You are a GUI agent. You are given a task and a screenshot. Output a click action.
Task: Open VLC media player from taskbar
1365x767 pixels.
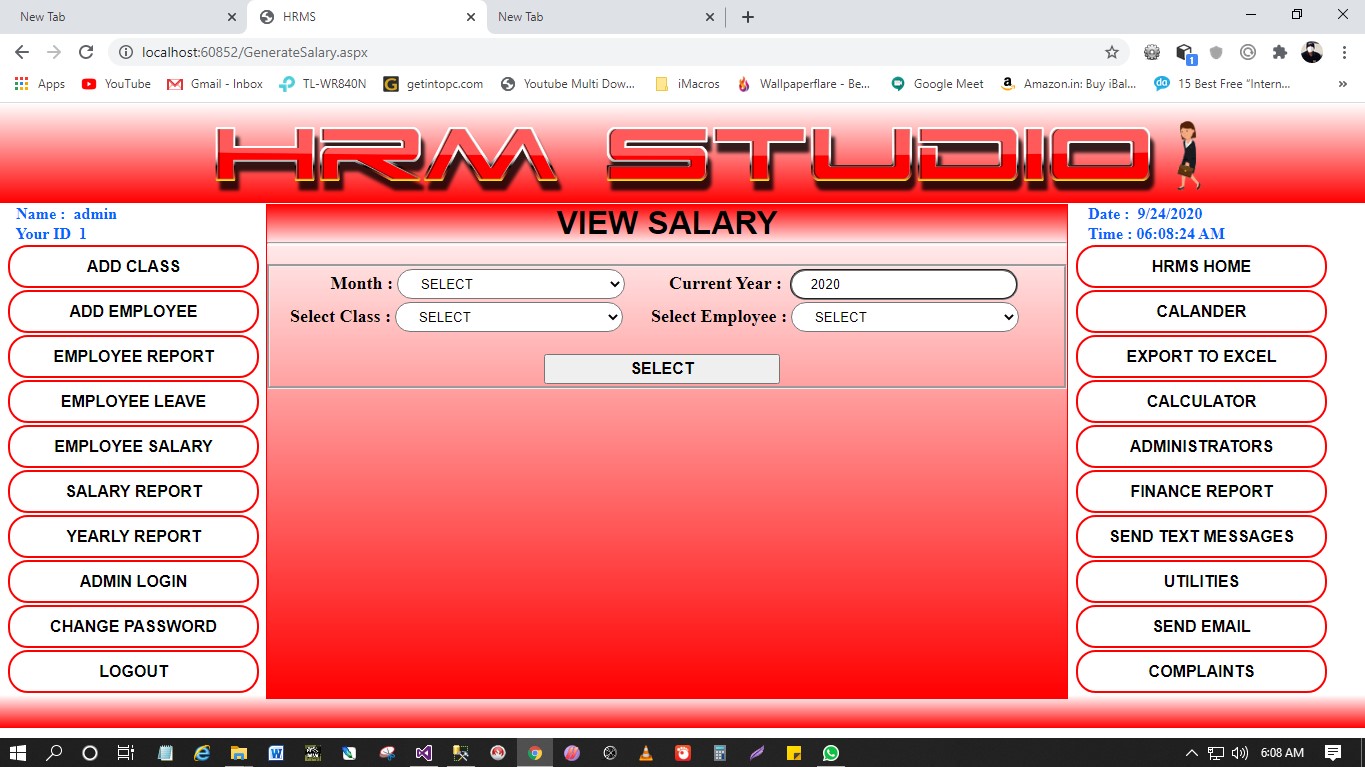coord(646,753)
